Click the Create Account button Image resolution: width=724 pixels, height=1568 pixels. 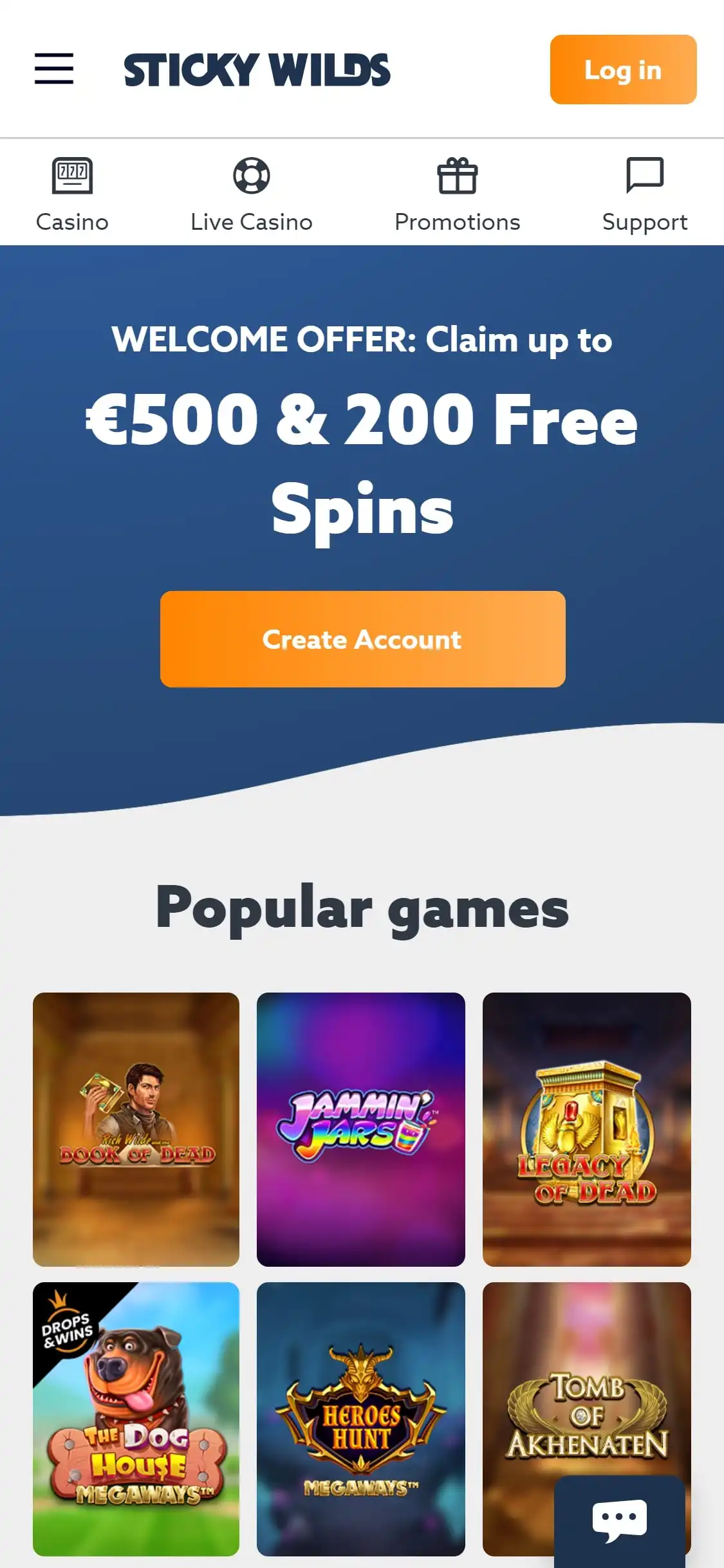(363, 639)
